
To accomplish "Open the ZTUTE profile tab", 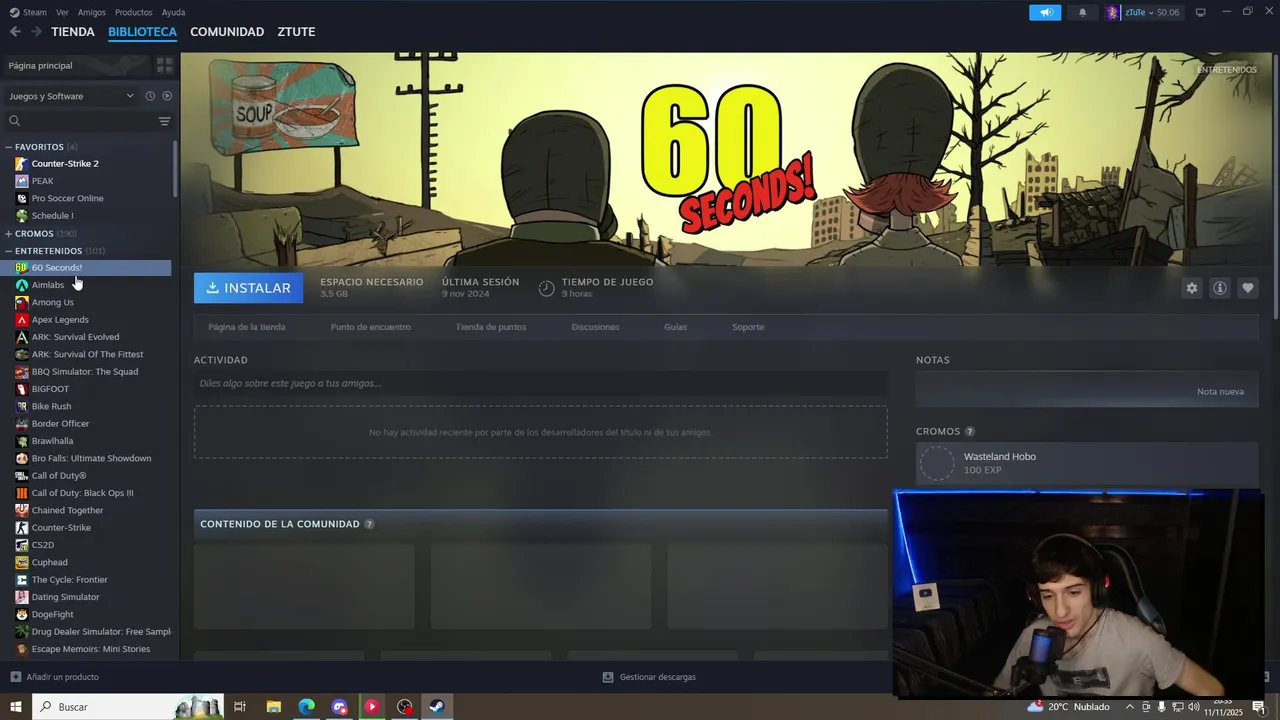I will 296,32.
